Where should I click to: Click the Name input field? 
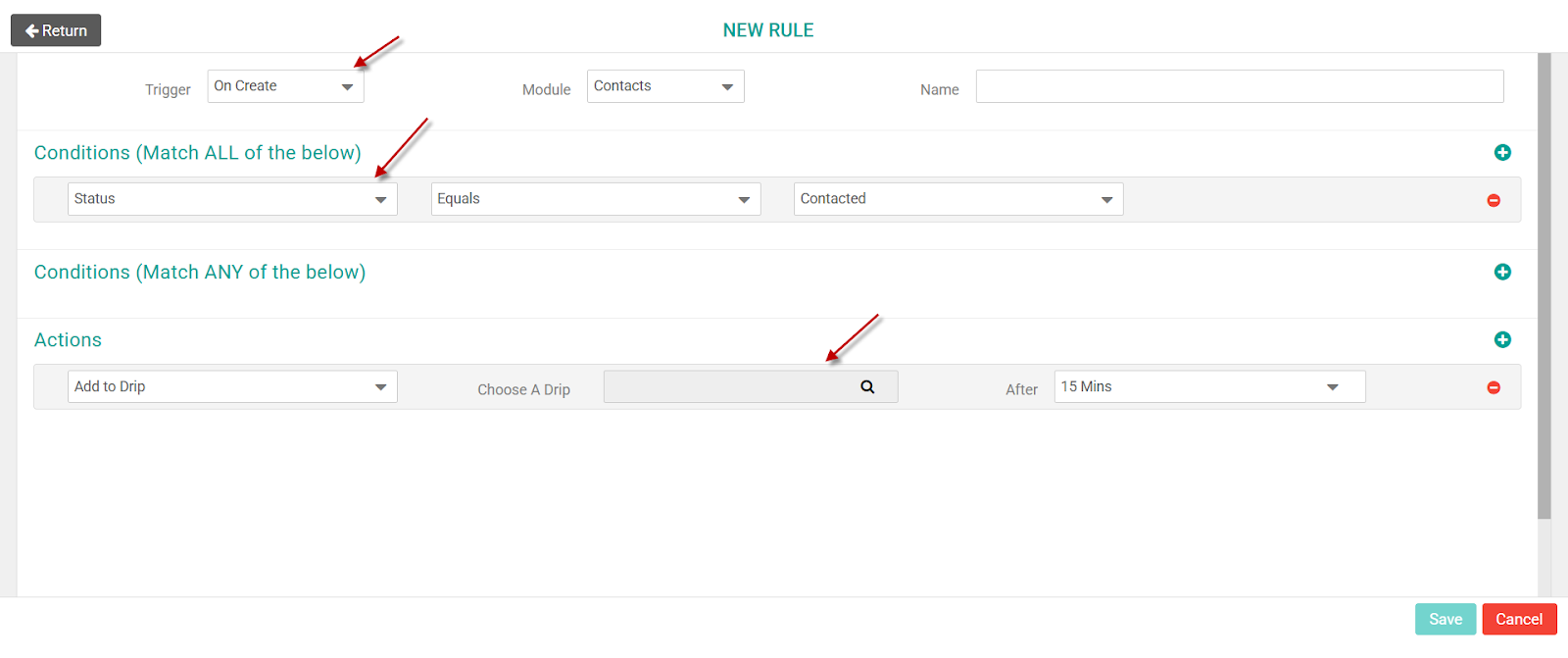click(x=1239, y=86)
